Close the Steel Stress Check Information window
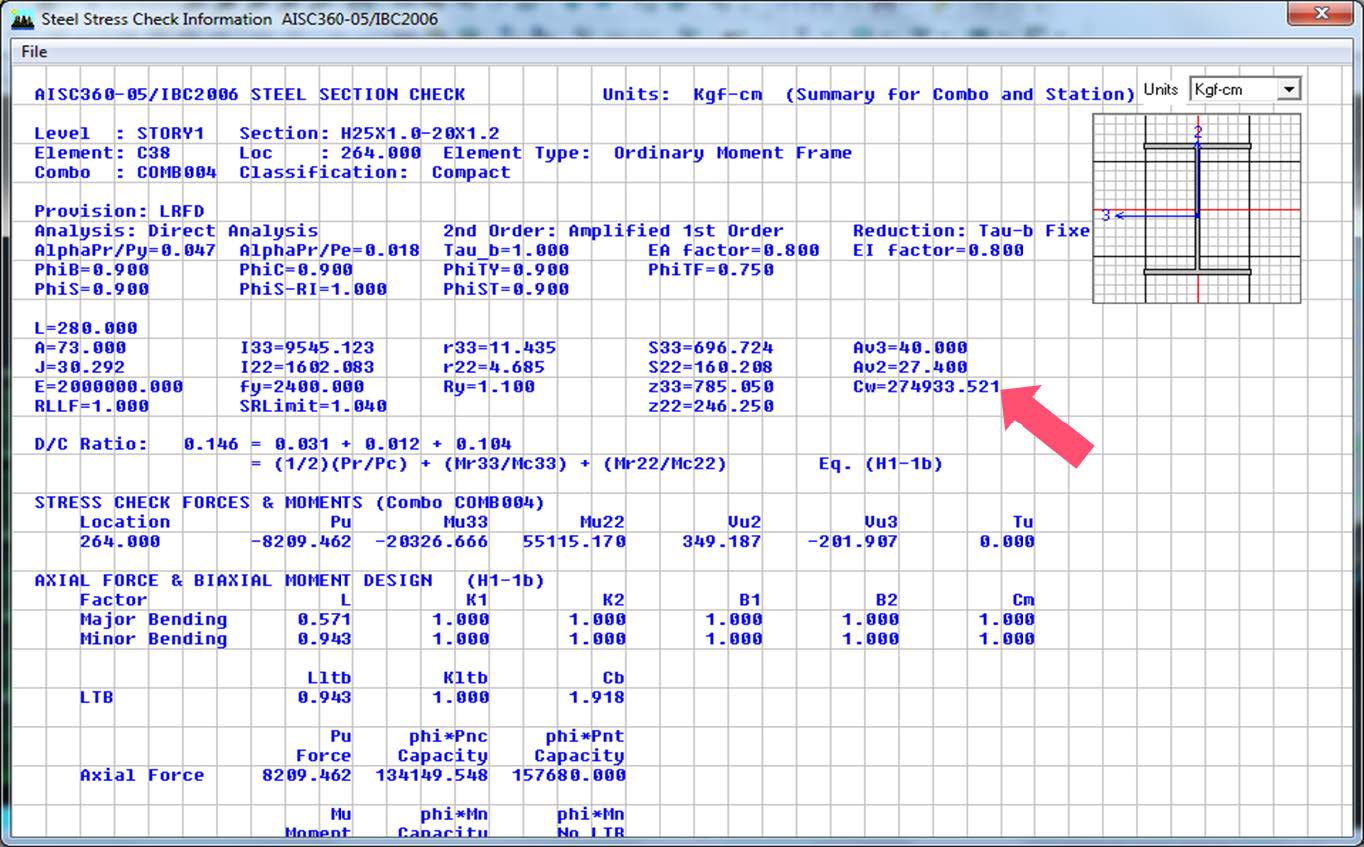Image resolution: width=1364 pixels, height=847 pixels. (1321, 14)
